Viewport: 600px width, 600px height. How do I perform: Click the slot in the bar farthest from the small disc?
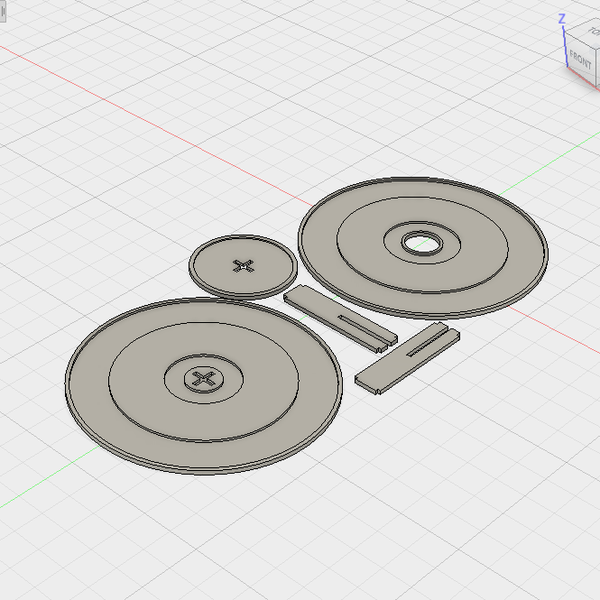coord(427,342)
